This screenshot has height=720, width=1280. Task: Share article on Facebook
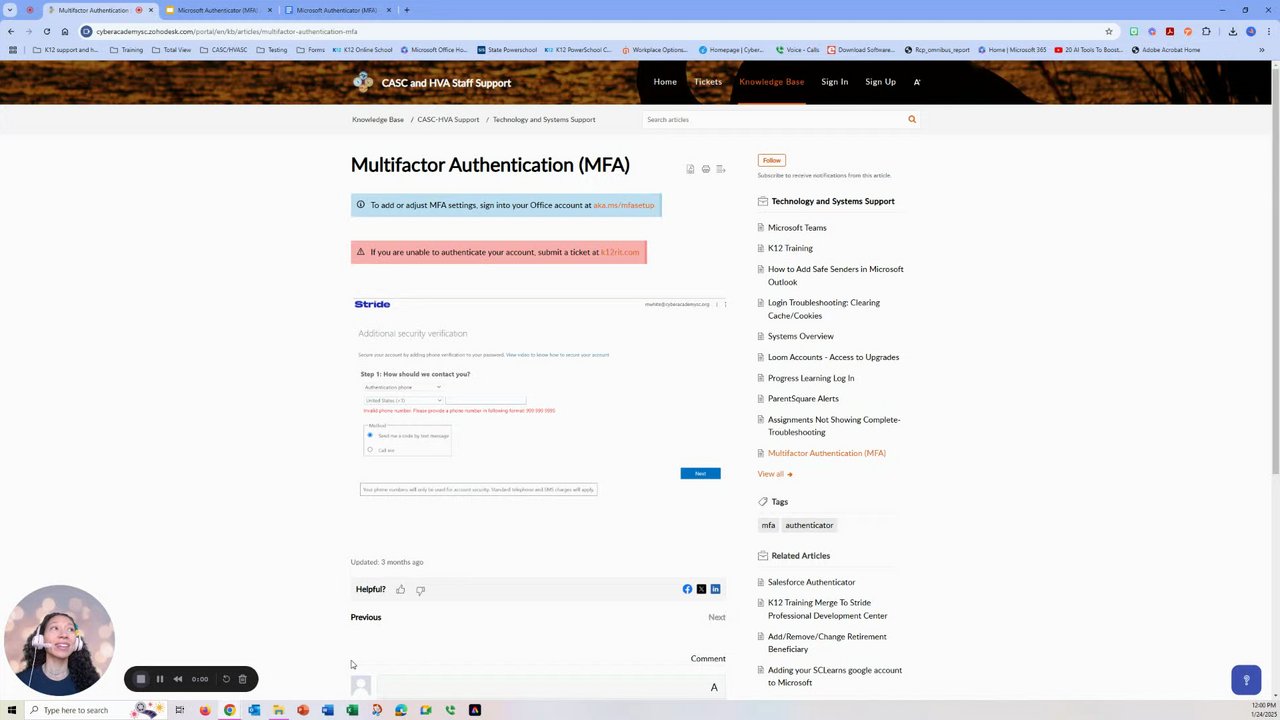click(x=687, y=589)
